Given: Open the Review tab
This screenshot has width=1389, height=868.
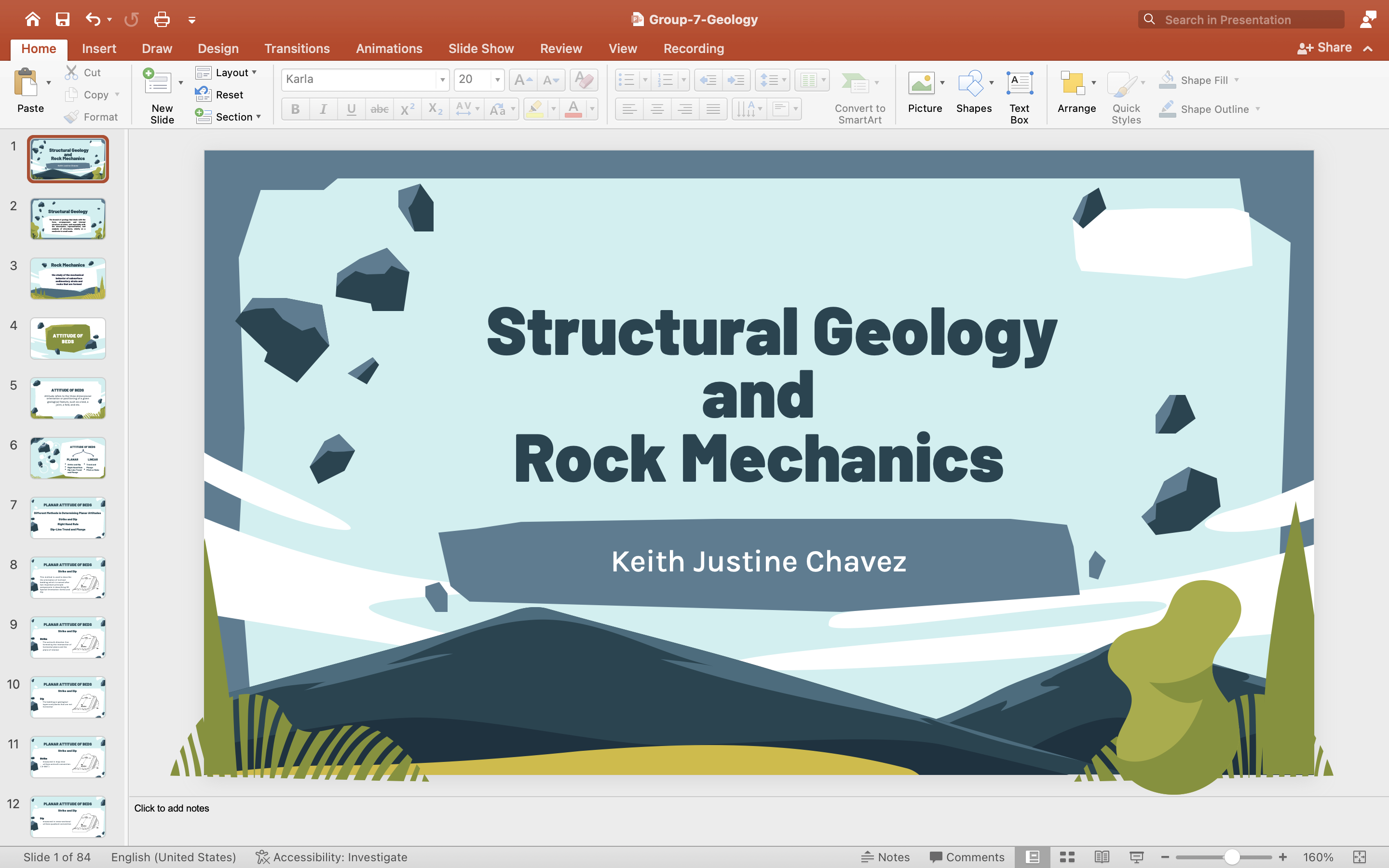Looking at the screenshot, I should pos(561,48).
